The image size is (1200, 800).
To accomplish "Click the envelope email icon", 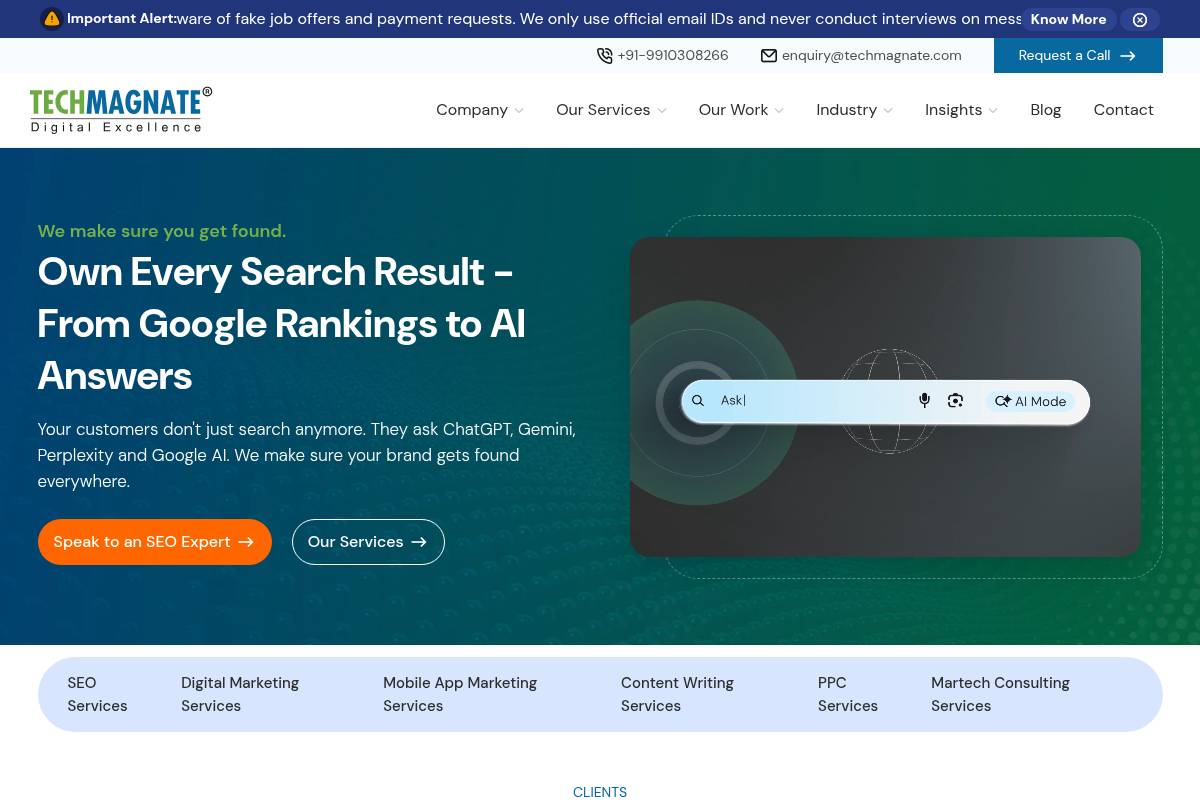I will pyautogui.click(x=769, y=56).
